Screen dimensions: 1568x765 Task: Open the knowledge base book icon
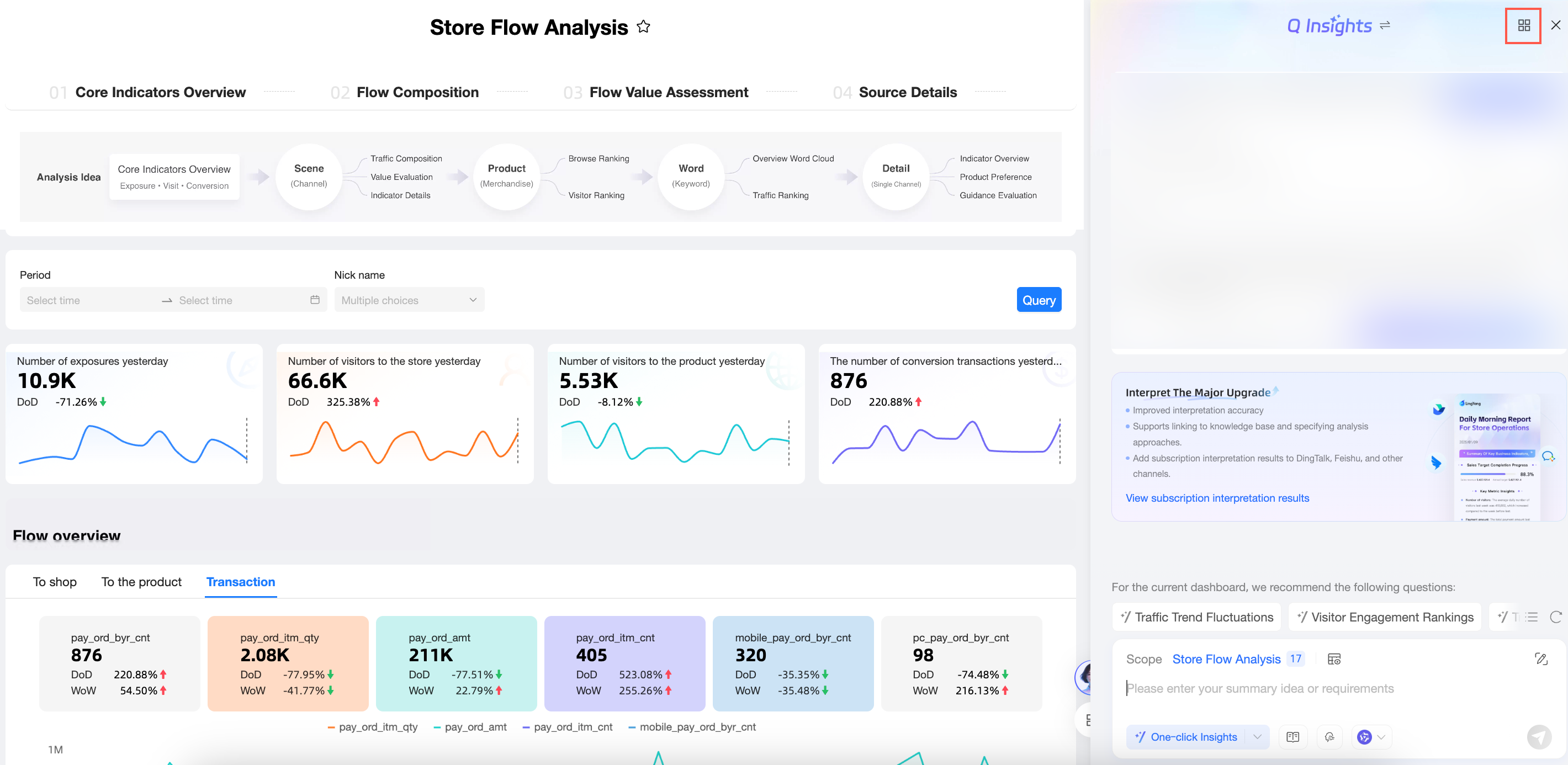point(1293,737)
